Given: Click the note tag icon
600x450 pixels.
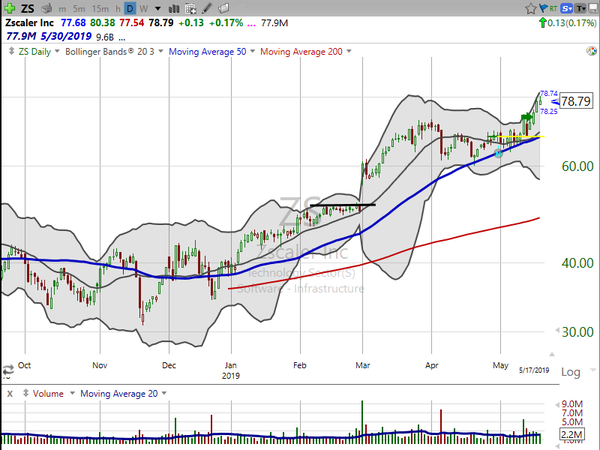Looking at the screenshot, I should pyautogui.click(x=224, y=8).
